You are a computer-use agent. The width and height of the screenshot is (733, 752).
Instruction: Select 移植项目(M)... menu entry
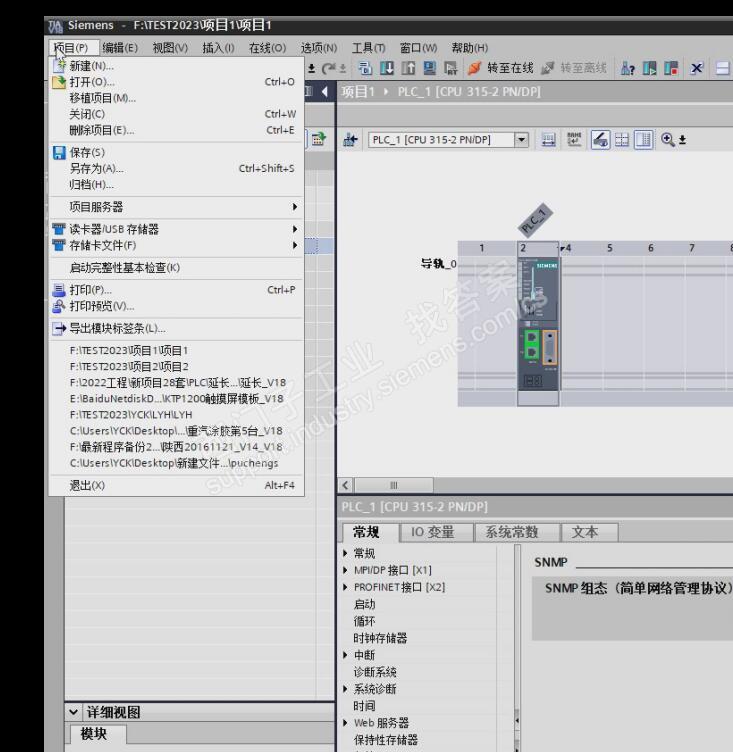(177, 98)
